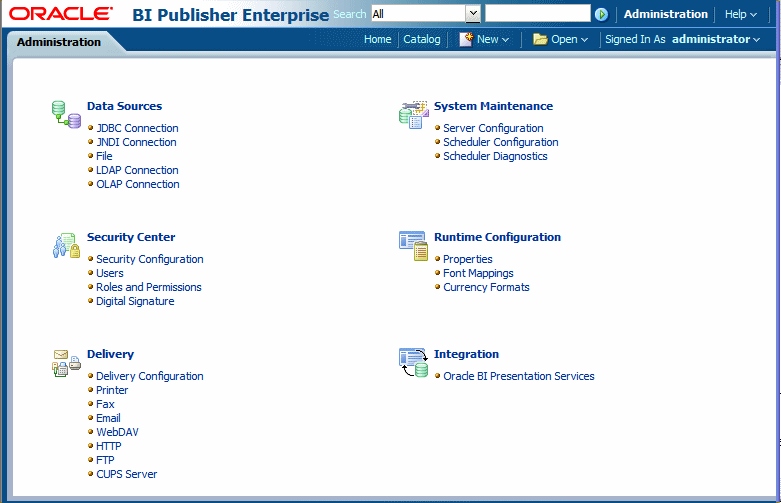This screenshot has height=503, width=781.
Task: Open Scheduler Diagnostics
Action: click(x=495, y=156)
